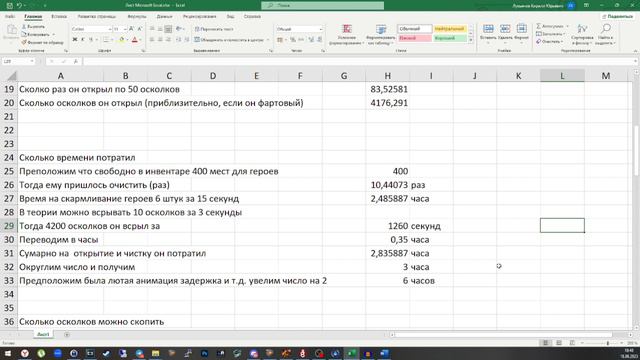Open Windows Start menu
The image size is (640, 360).
[x=8, y=353]
